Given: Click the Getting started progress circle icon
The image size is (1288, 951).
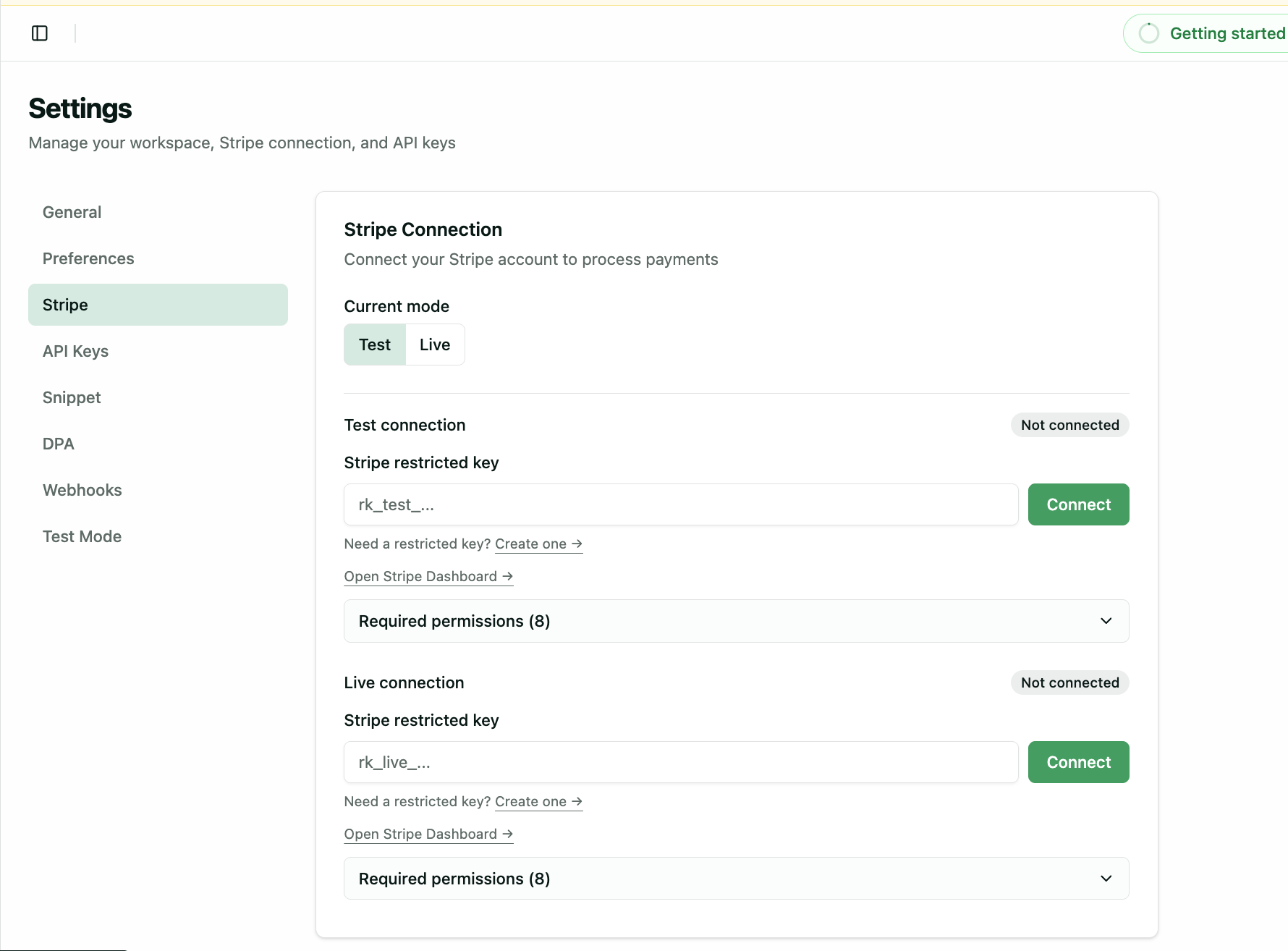Looking at the screenshot, I should click(1148, 33).
